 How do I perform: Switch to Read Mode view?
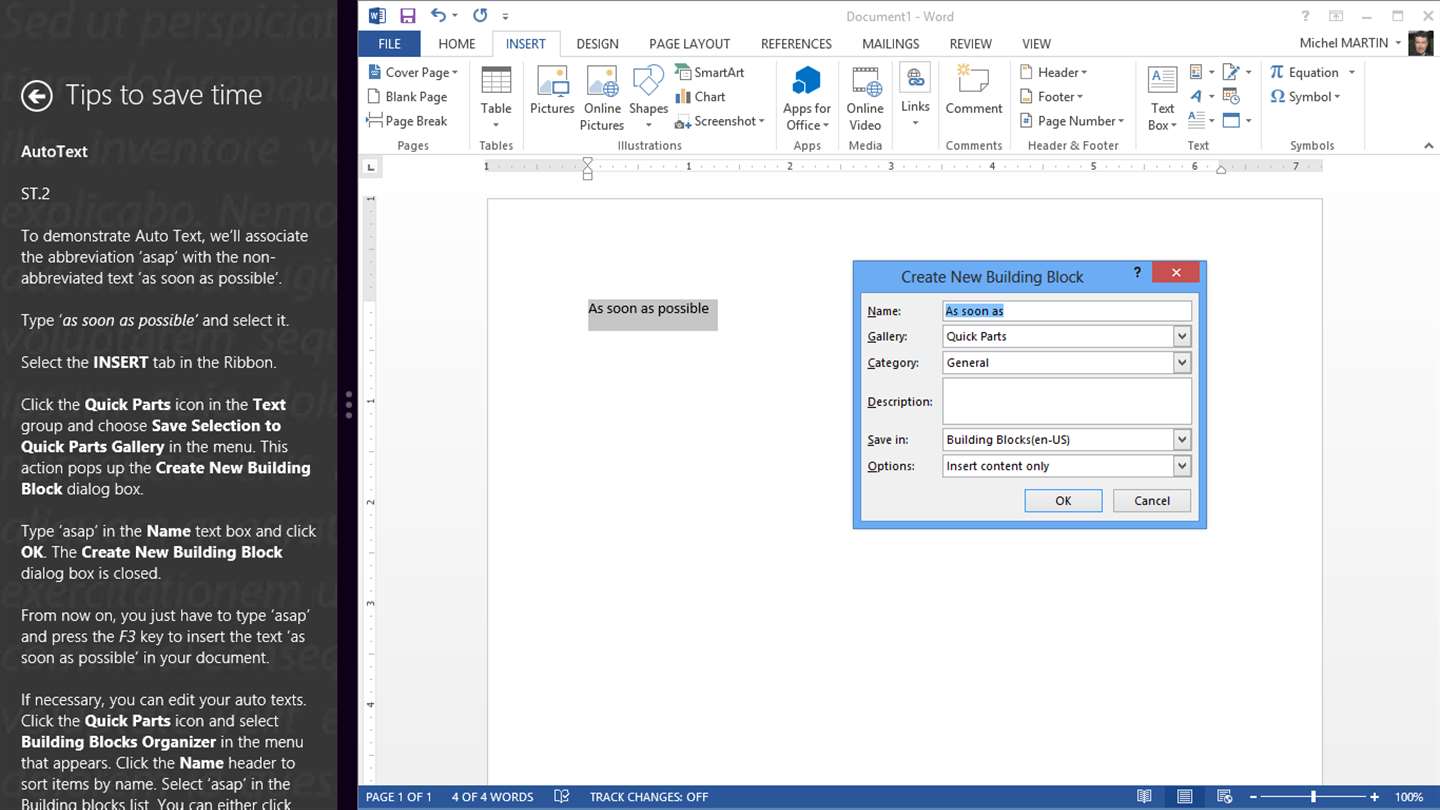(1145, 797)
